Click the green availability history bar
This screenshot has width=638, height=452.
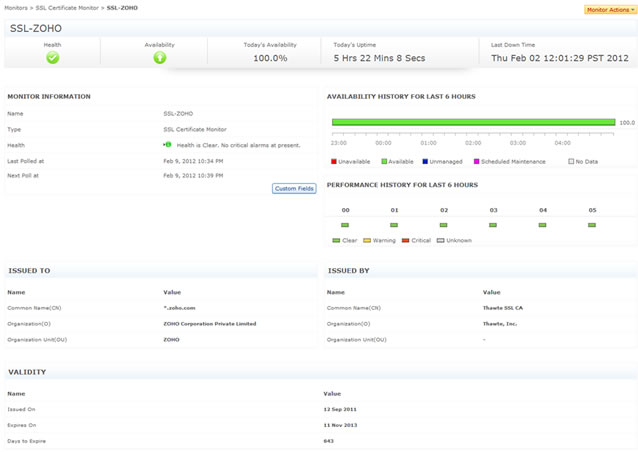(x=473, y=123)
